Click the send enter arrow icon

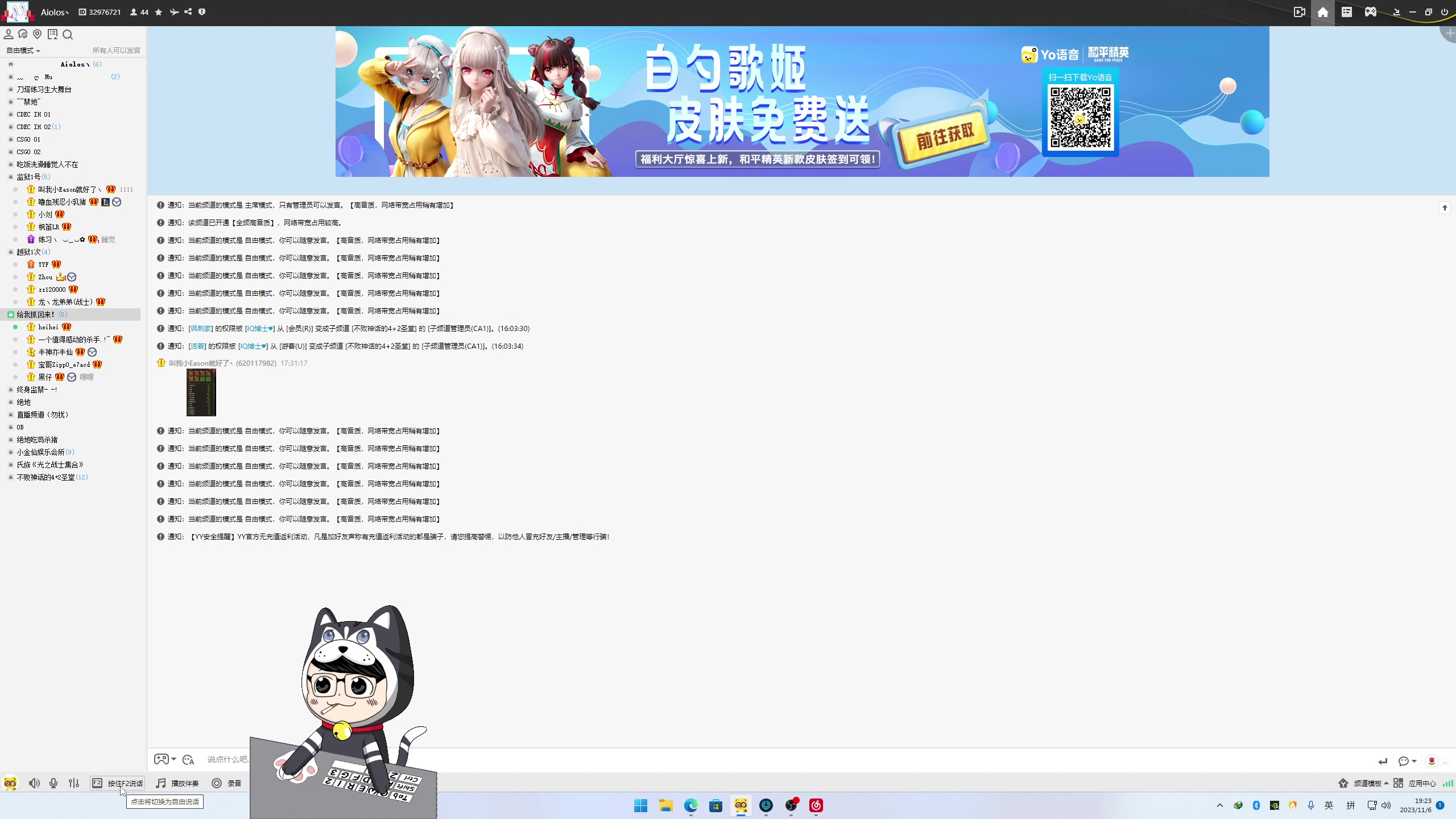click(1383, 761)
